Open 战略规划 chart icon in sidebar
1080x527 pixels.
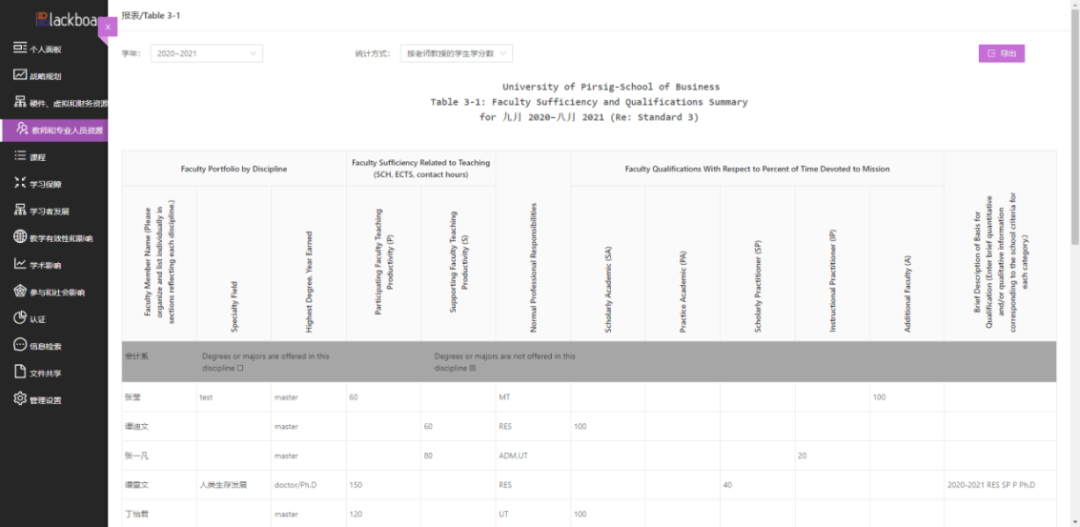click(x=20, y=76)
